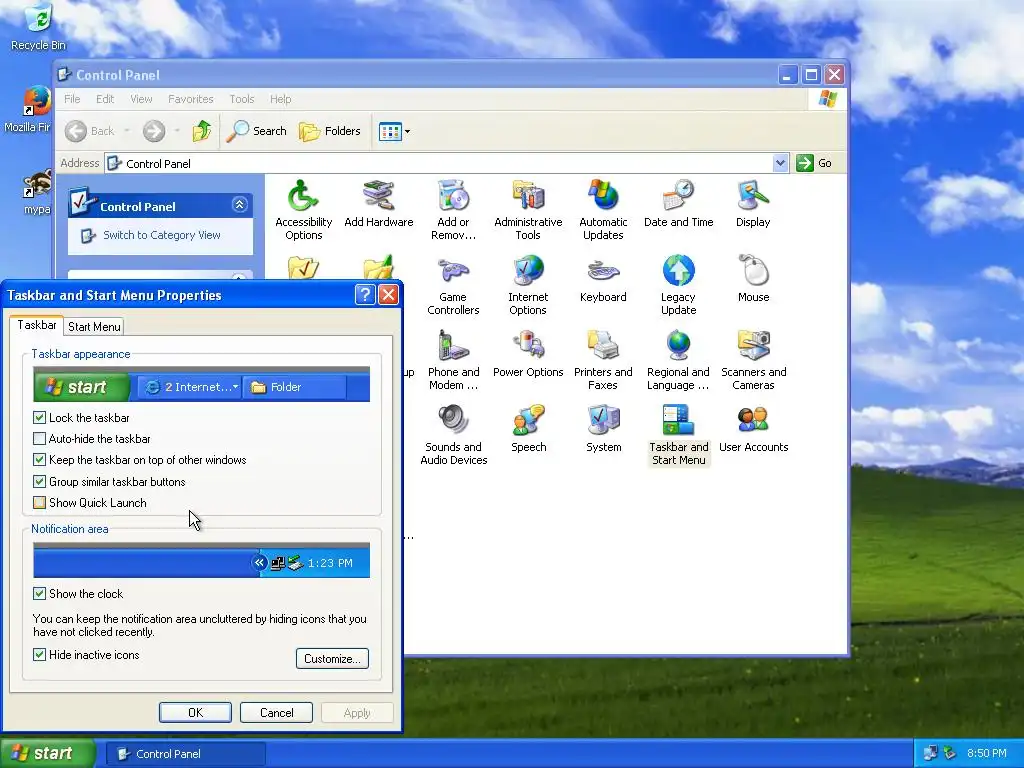Click the Recycle Bin desktop icon
Viewport: 1024px width, 768px height.
(x=38, y=27)
